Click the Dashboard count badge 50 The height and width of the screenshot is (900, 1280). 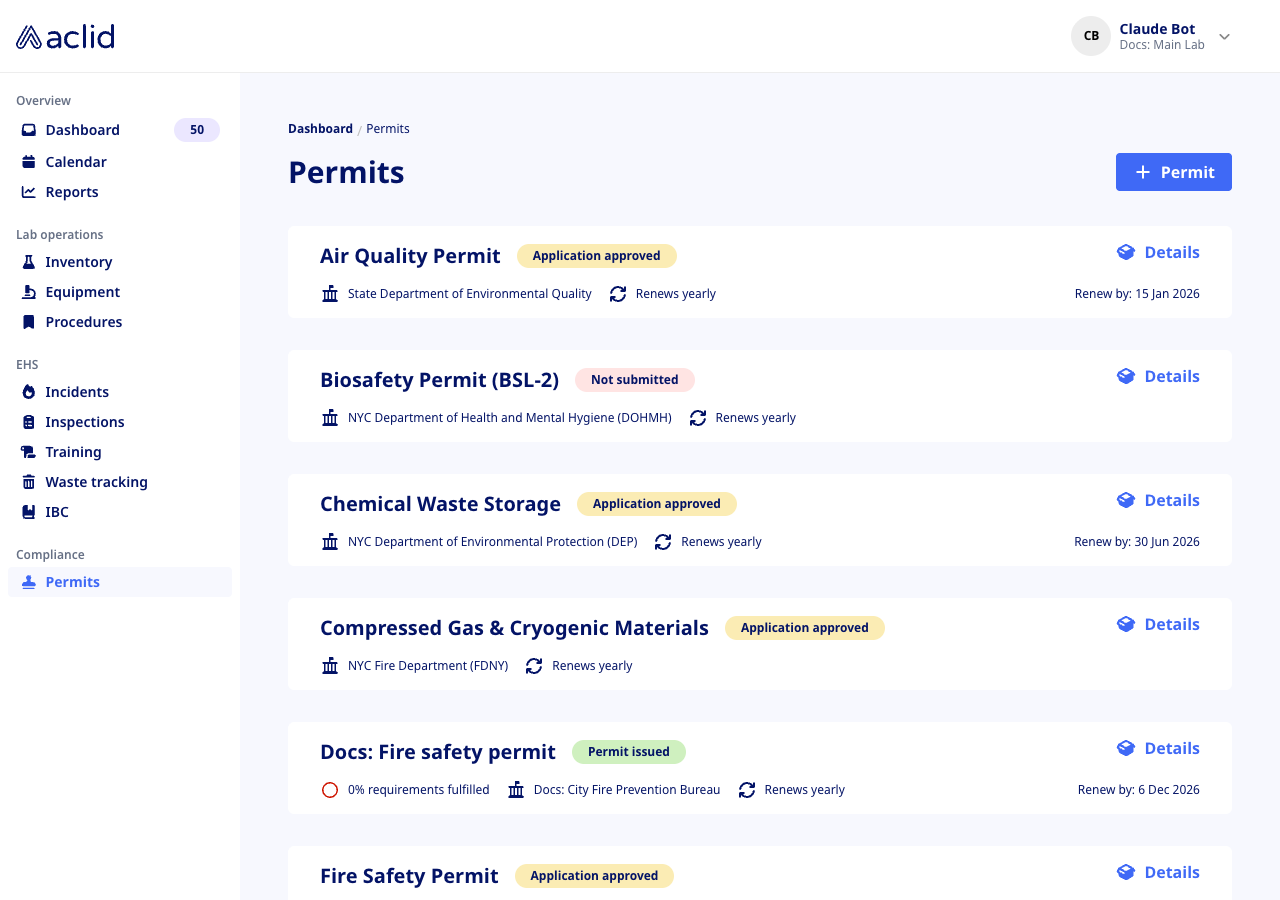pos(197,130)
